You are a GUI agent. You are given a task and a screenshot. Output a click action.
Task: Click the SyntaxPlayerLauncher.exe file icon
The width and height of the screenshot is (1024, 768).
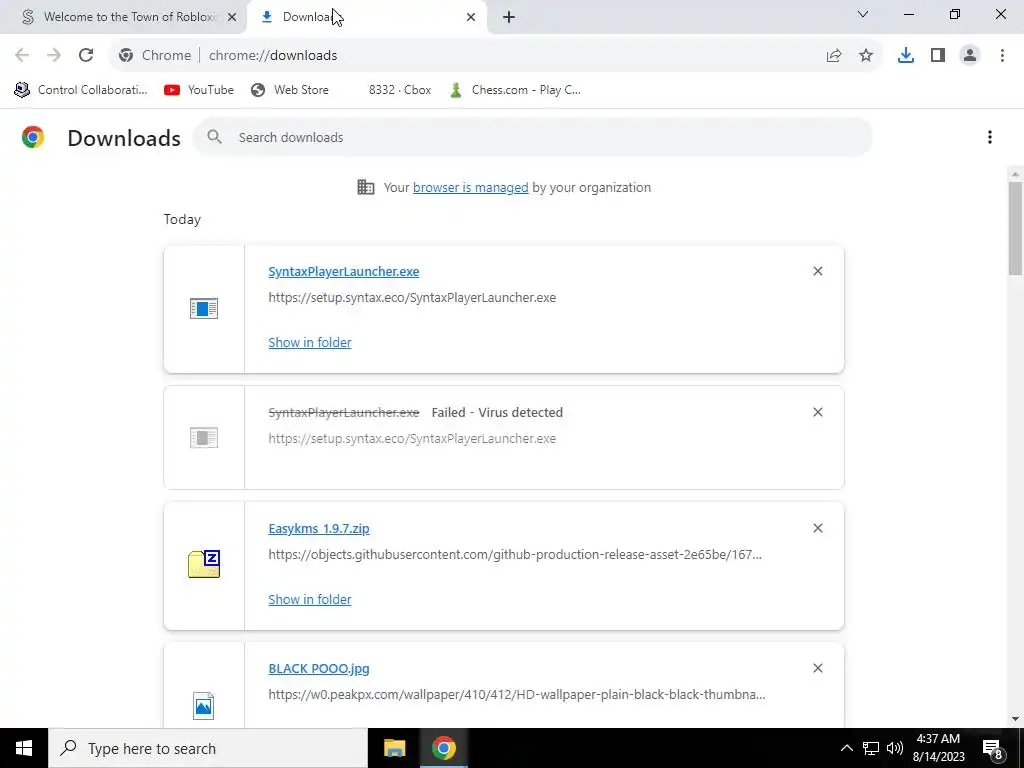pyautogui.click(x=204, y=308)
